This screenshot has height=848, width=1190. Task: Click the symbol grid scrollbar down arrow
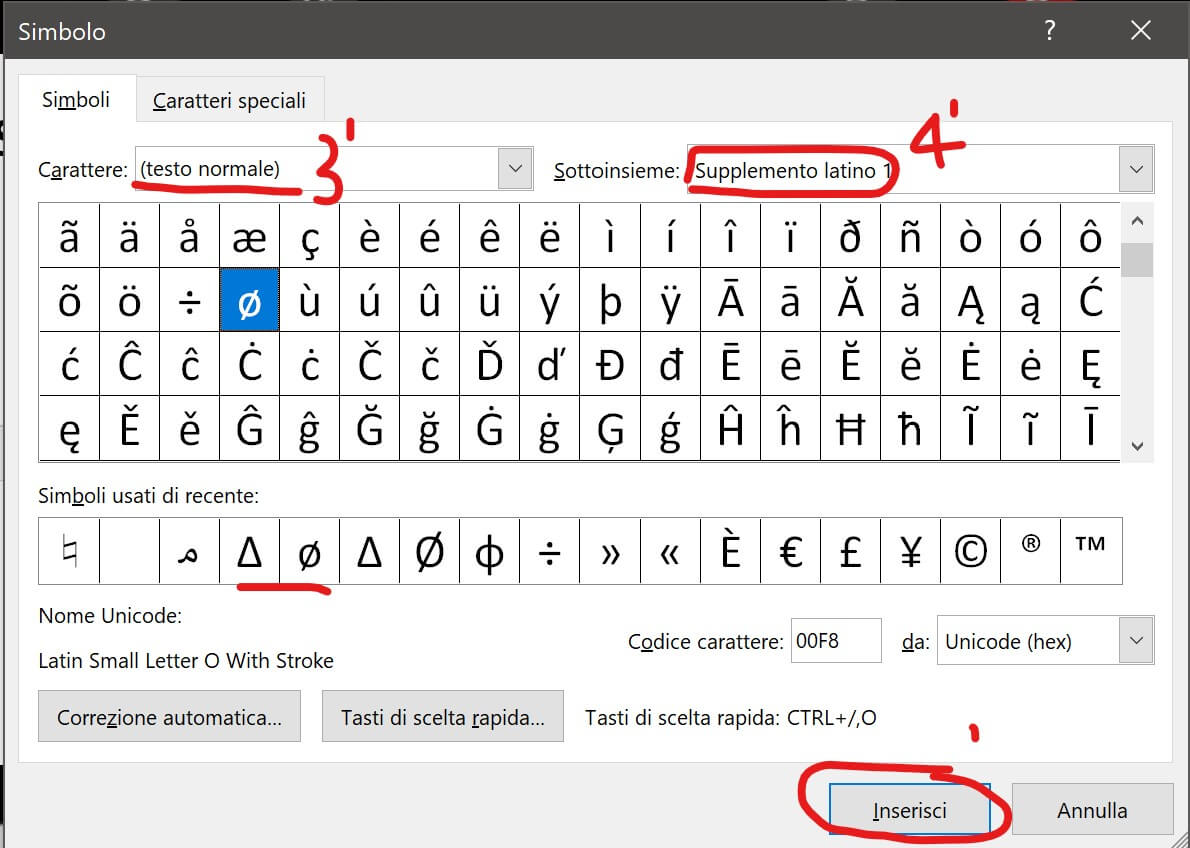(x=1138, y=446)
